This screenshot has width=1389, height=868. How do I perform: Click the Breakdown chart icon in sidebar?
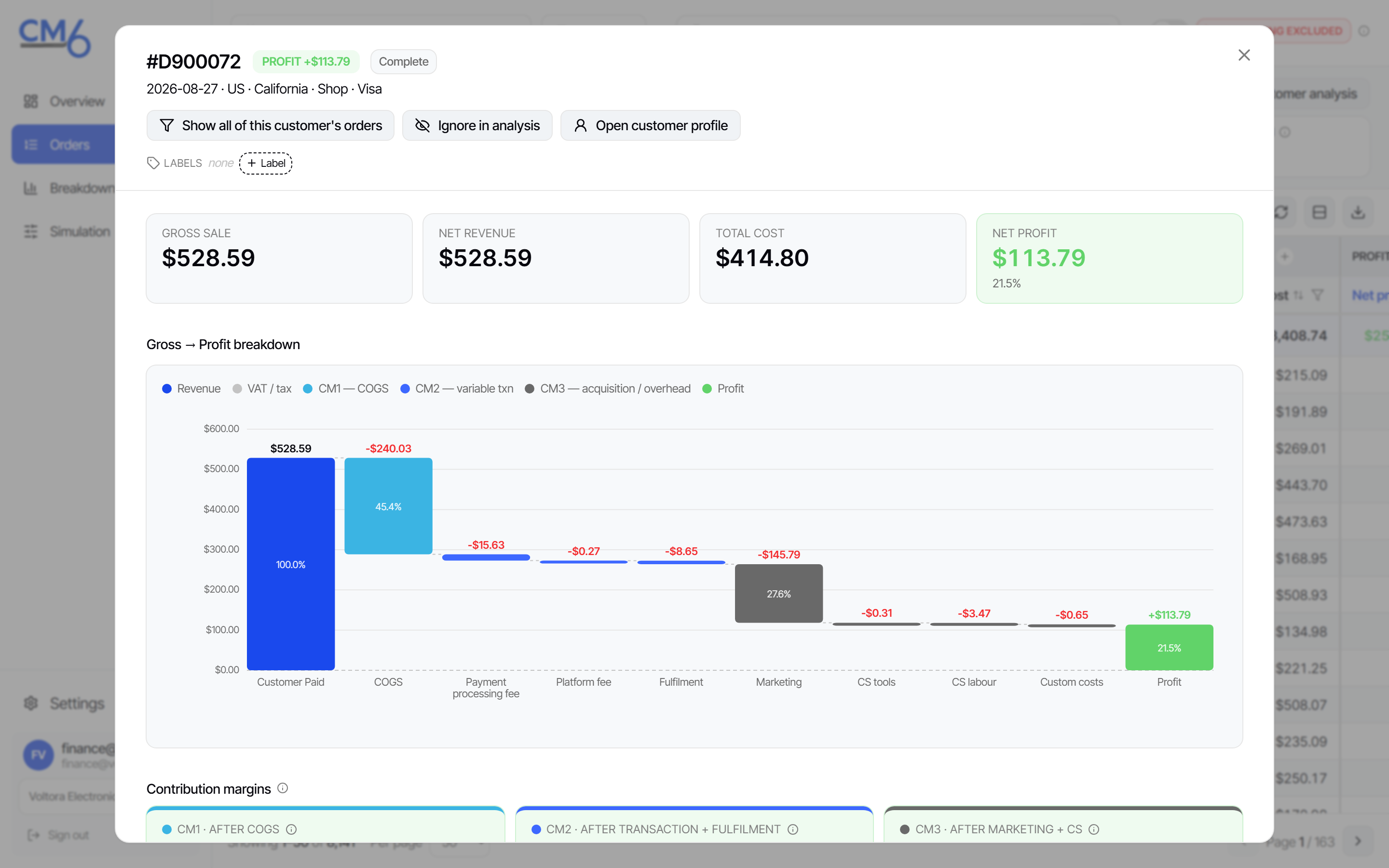tap(30, 188)
